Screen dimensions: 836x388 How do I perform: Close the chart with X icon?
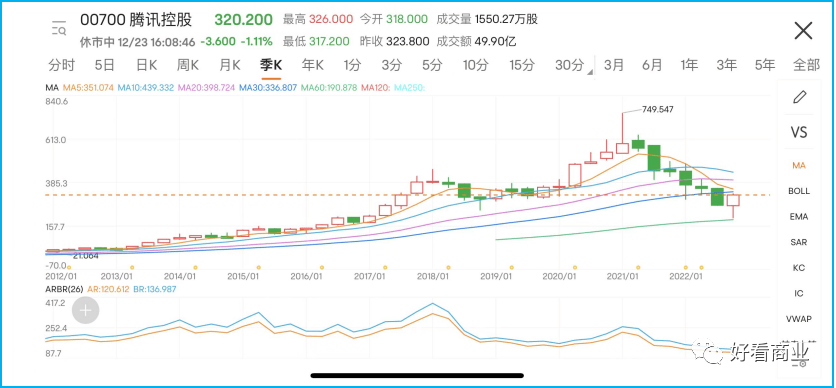click(803, 31)
